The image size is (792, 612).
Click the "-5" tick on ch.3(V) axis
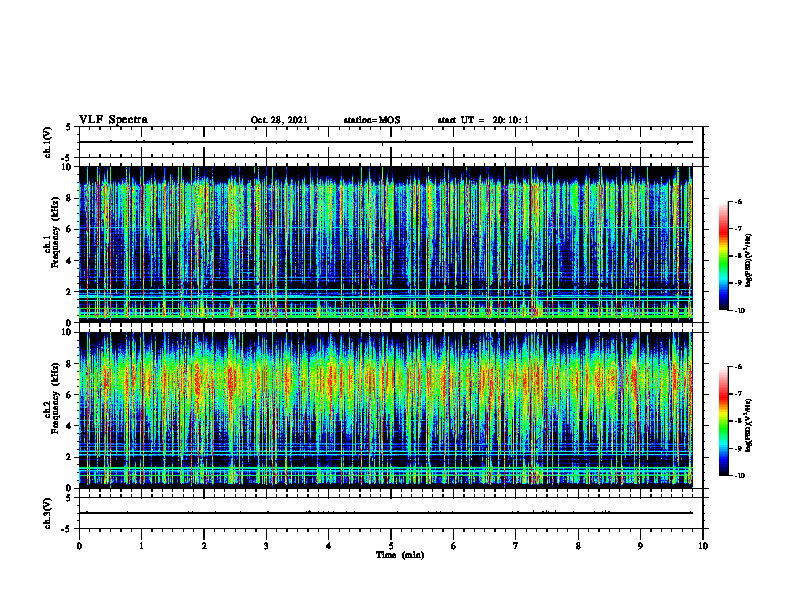(67, 529)
